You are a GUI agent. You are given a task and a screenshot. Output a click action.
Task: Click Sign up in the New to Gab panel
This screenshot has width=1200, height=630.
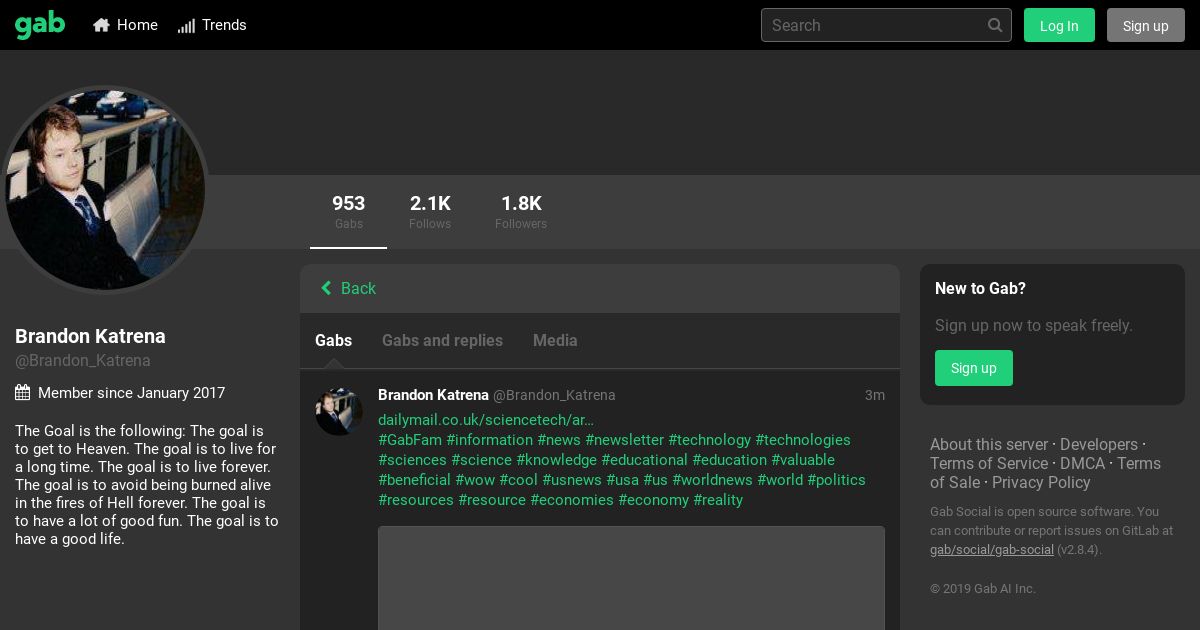[x=974, y=368]
